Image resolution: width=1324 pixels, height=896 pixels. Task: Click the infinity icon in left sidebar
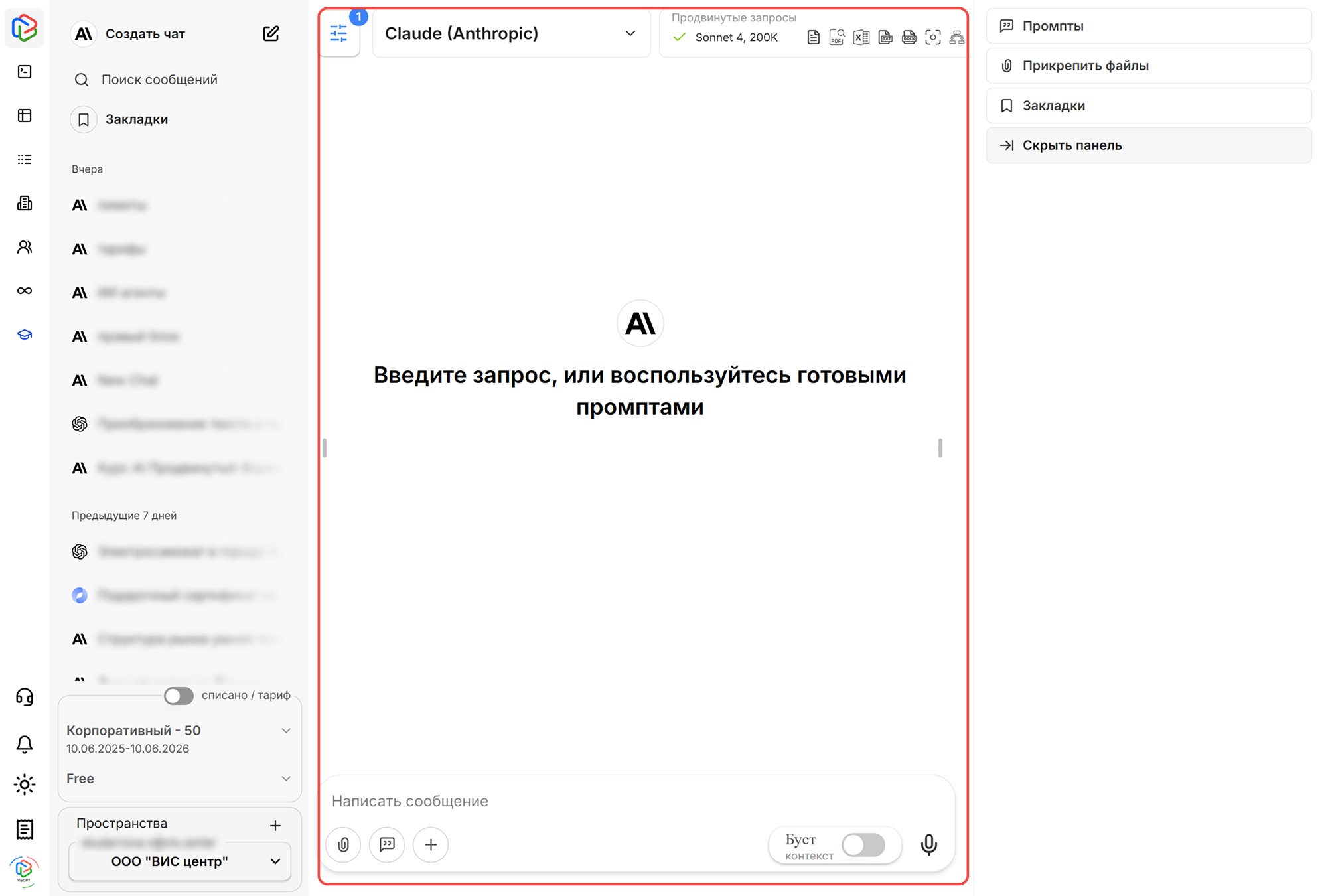point(25,291)
